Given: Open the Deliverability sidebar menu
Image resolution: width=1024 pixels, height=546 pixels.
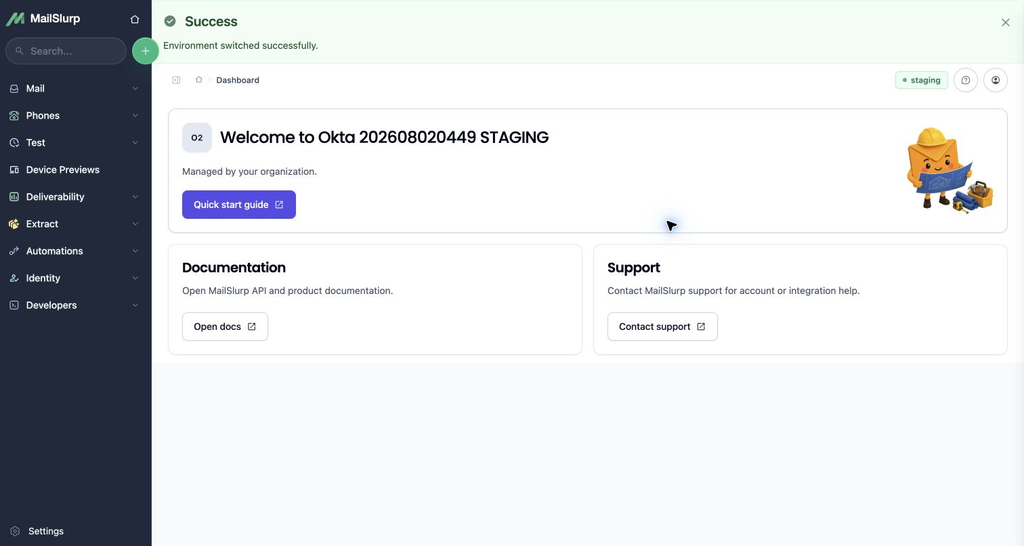Looking at the screenshot, I should click(x=74, y=197).
